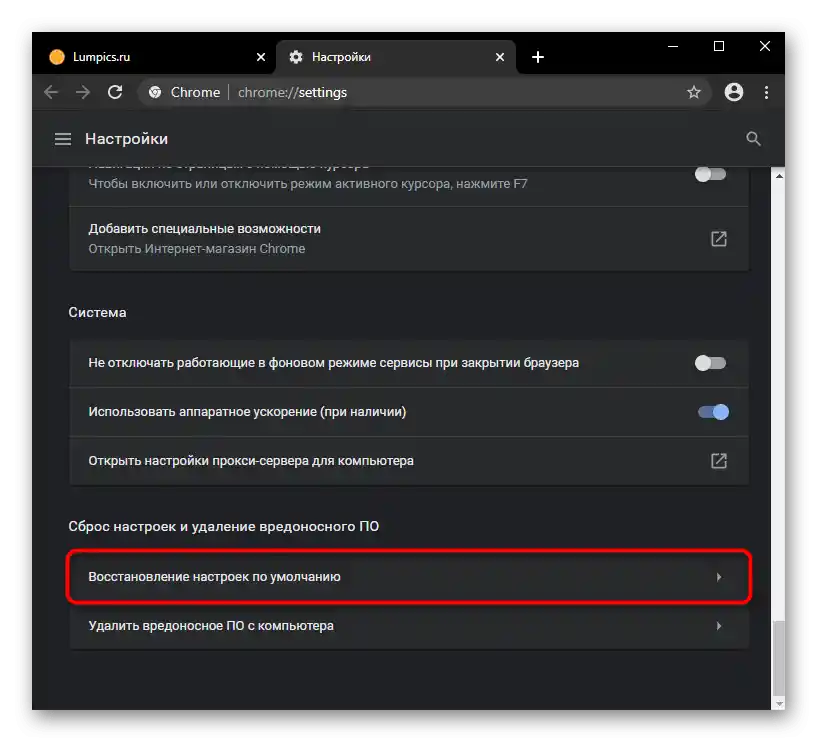This screenshot has width=817, height=742.
Task: Click Удалить вредоносное ПО с компьютера text
Action: click(211, 626)
